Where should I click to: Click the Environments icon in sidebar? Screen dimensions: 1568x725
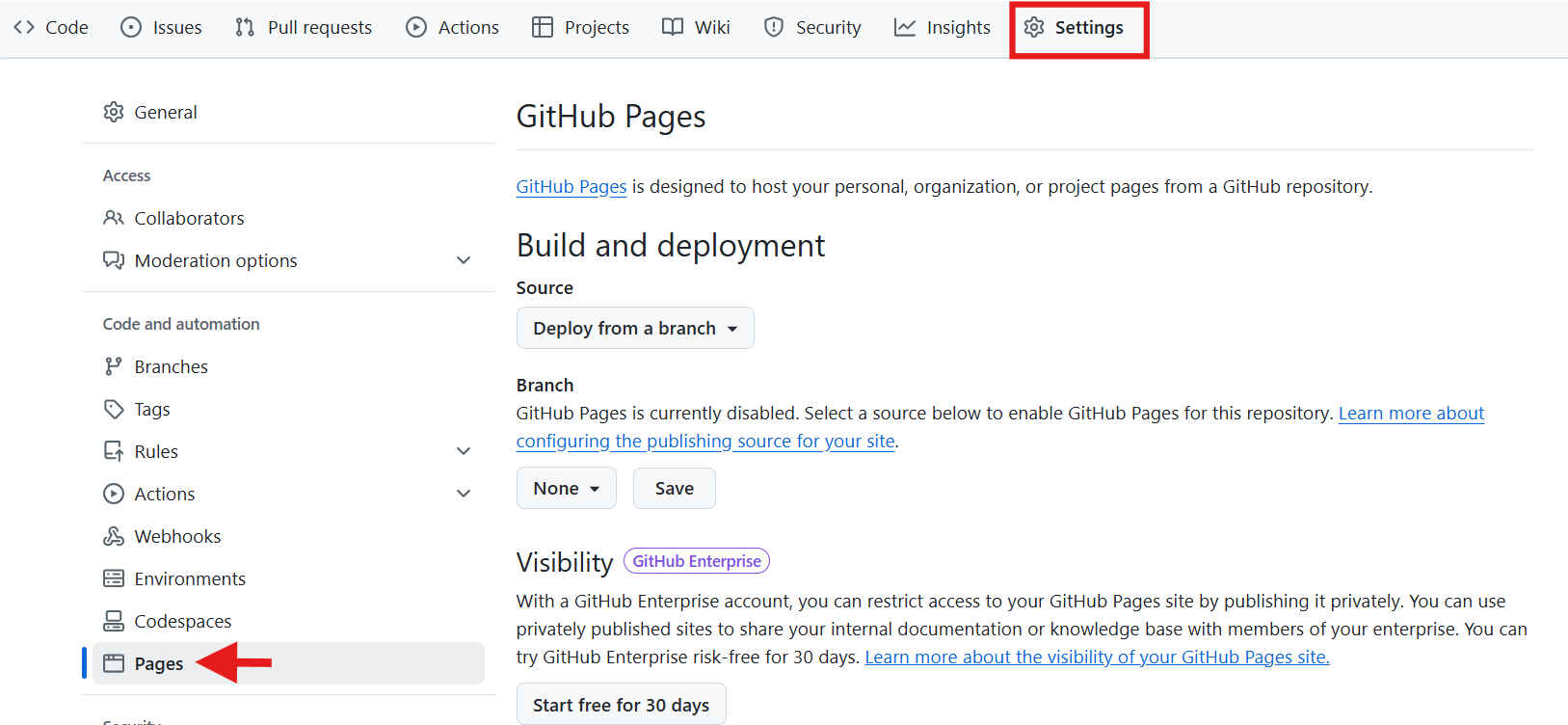(x=114, y=578)
